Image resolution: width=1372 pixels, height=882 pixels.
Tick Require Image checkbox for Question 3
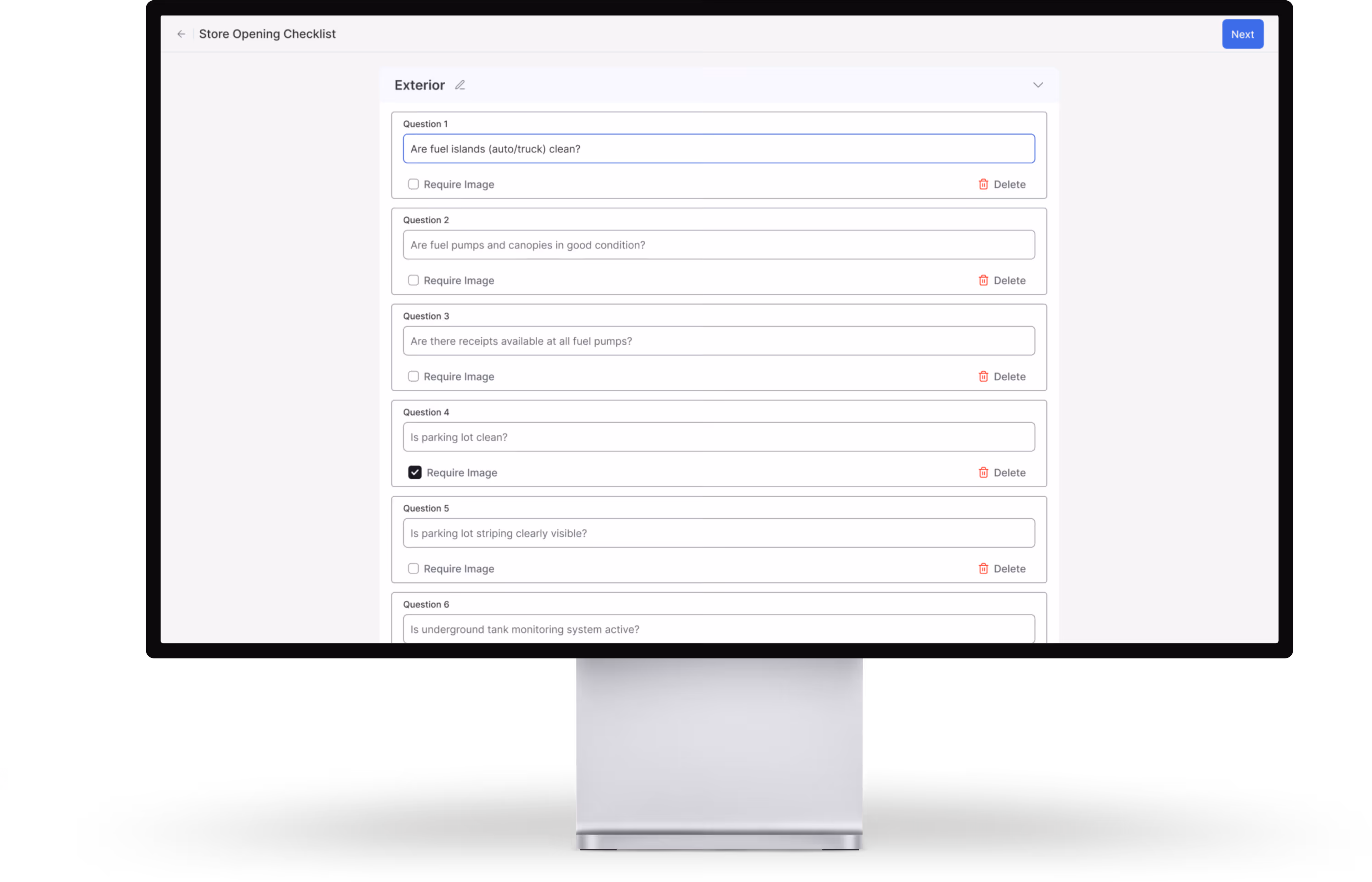[x=413, y=376]
